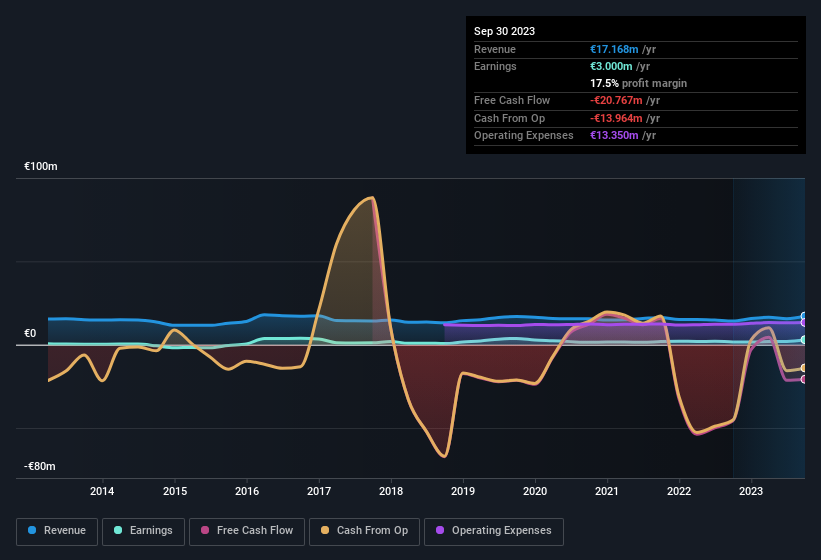Click the 2023 x-axis label

pyautogui.click(x=751, y=491)
